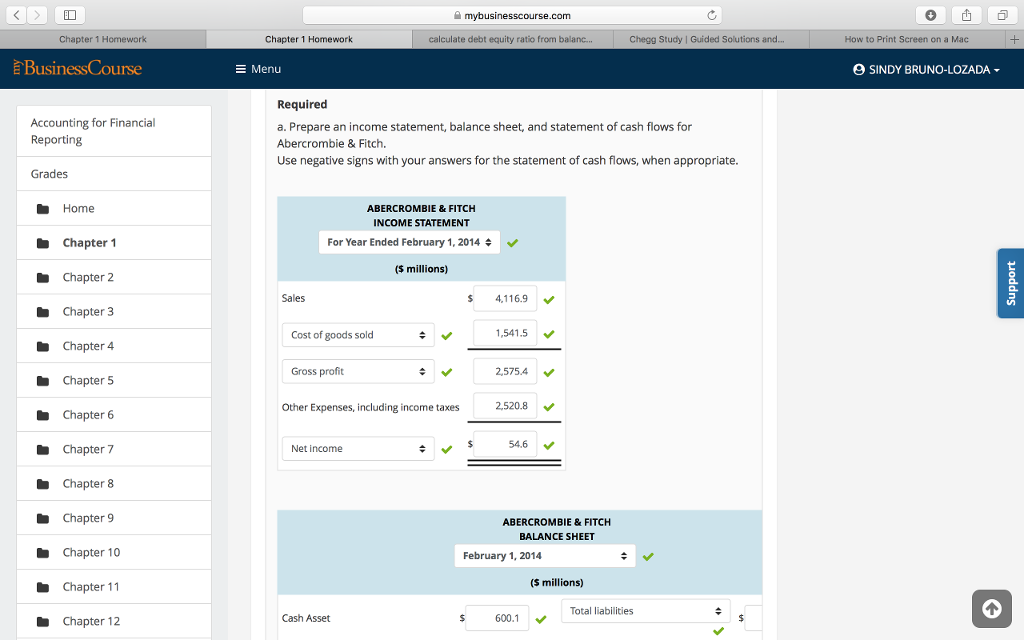Image resolution: width=1024 pixels, height=640 pixels.
Task: Click the Chapter 7 folder icon
Action: pyautogui.click(x=43, y=449)
